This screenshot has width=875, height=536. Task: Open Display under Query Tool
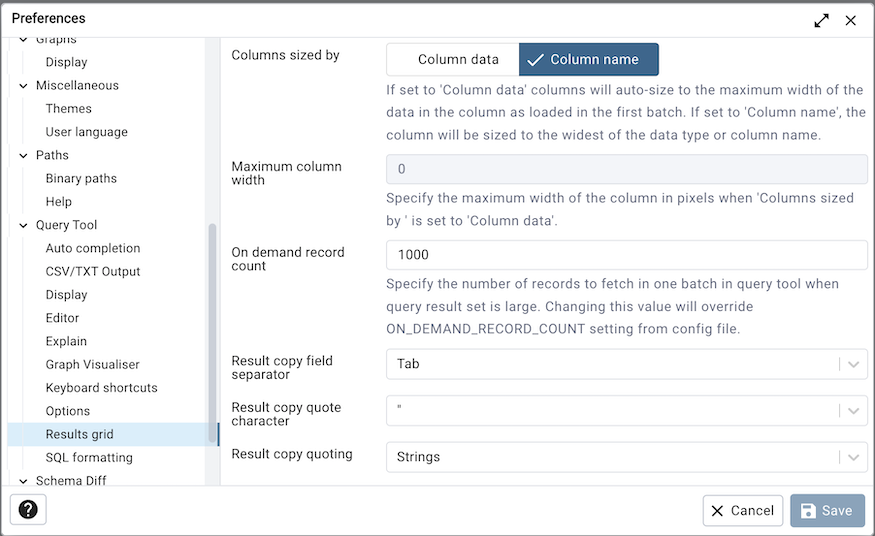66,294
